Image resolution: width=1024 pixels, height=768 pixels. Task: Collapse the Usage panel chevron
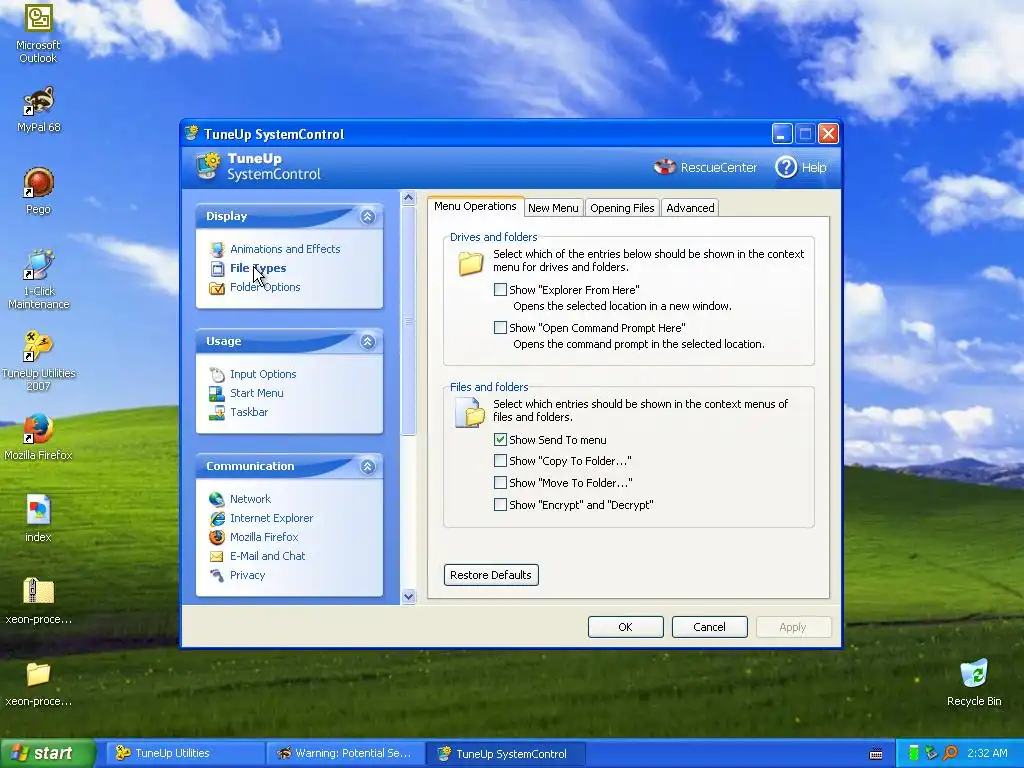(368, 342)
